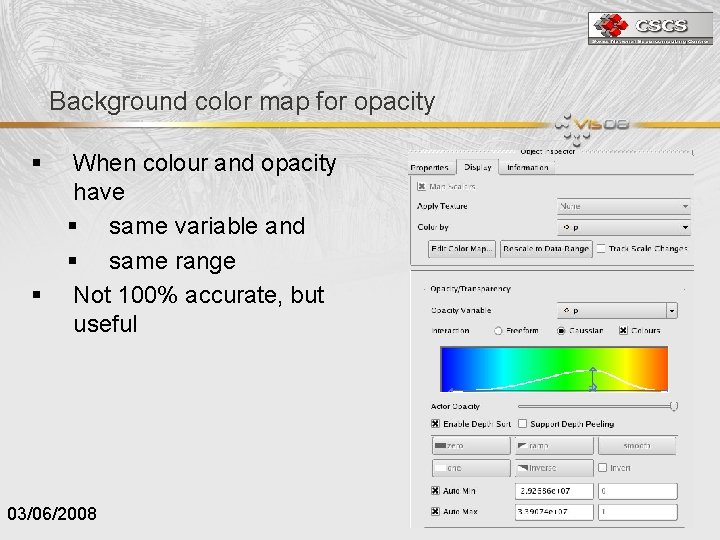Click the Opacity/Transparency group label
Screen dimensions: 720x540
[x=470, y=289]
